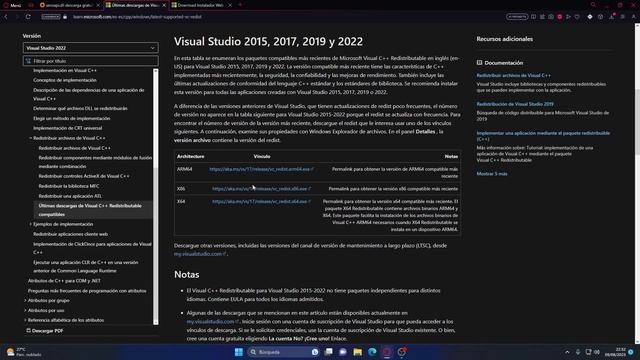Close the Download Instalador Web tab
The image size is (640, 360).
(230, 5)
